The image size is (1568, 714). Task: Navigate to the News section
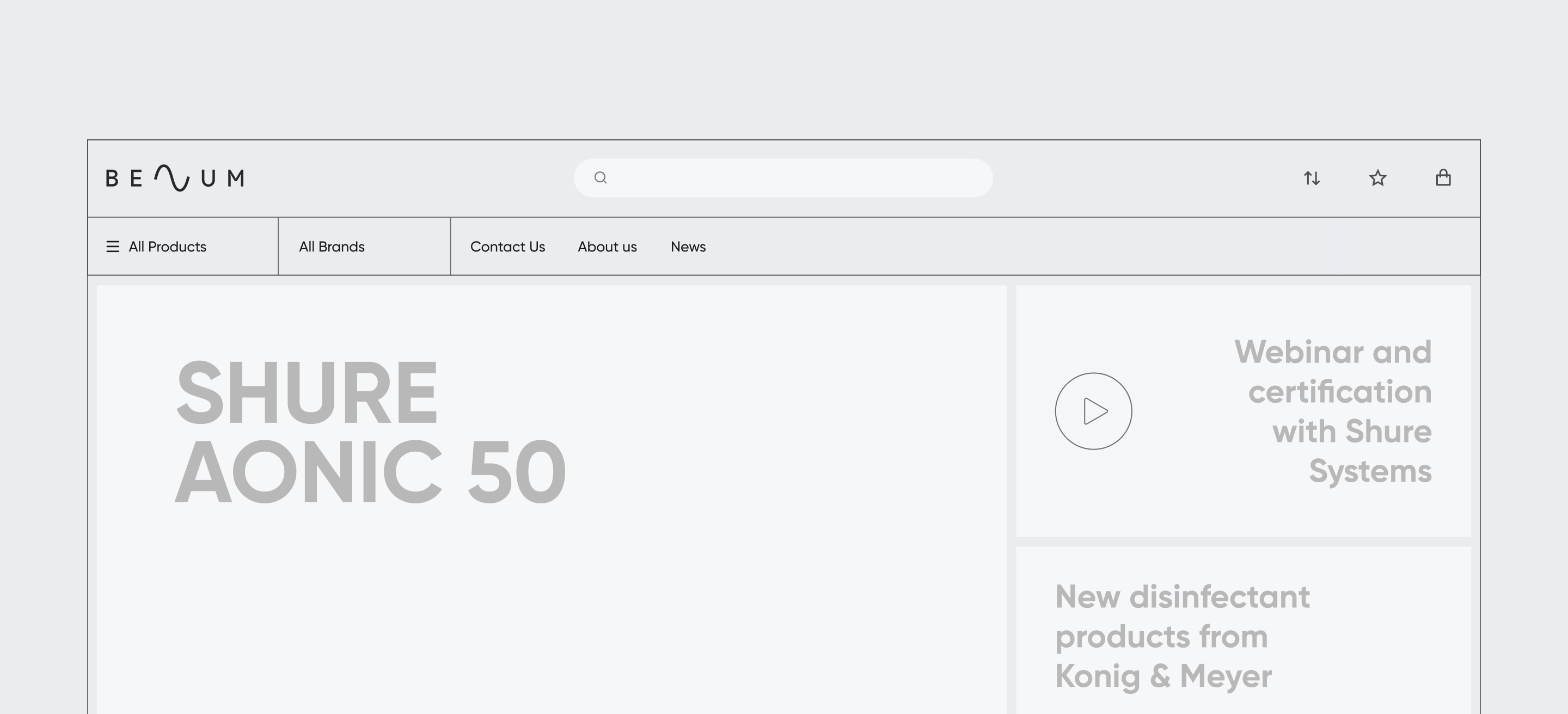pyautogui.click(x=688, y=247)
